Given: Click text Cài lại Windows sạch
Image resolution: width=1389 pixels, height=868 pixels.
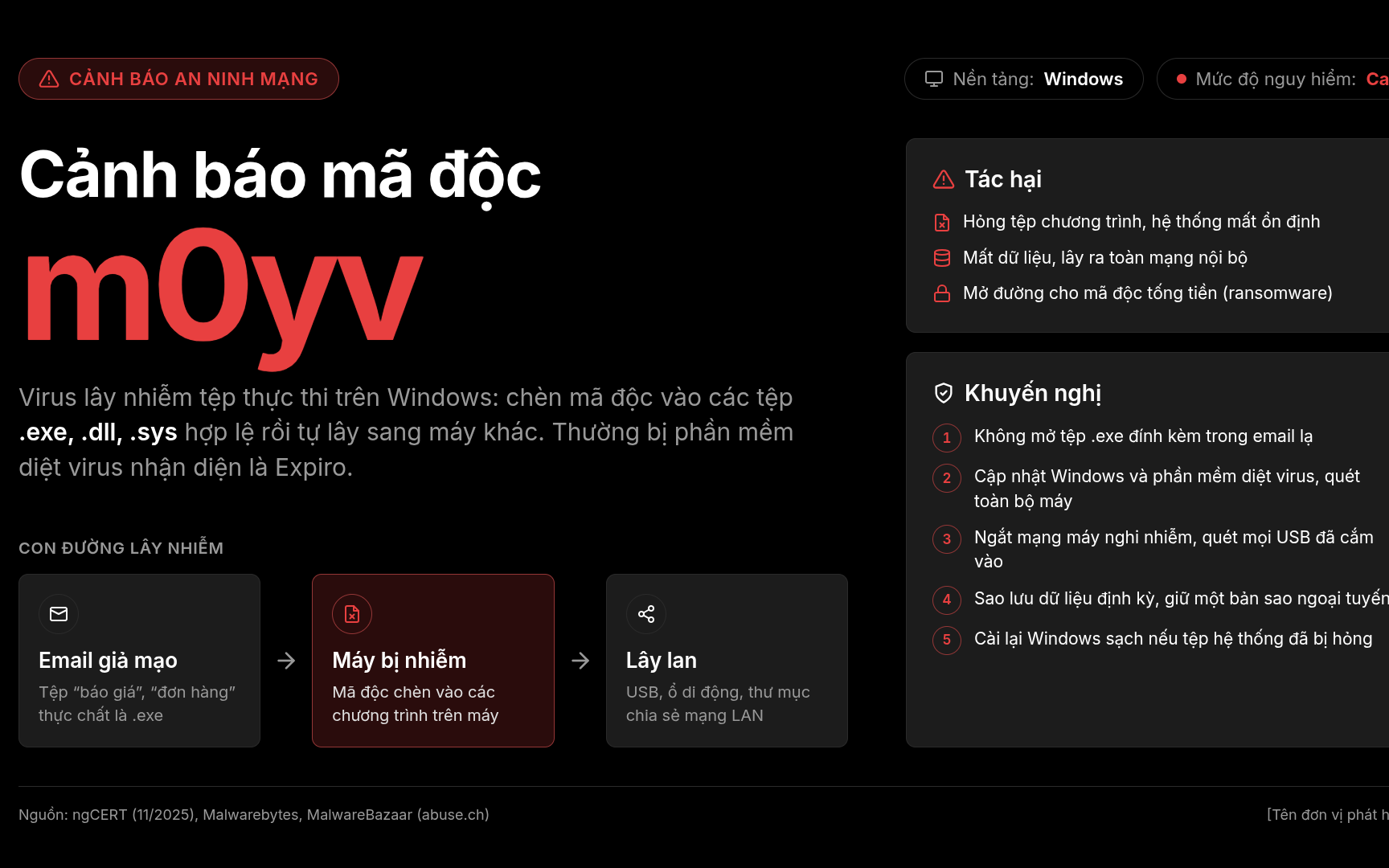Looking at the screenshot, I should [x=1174, y=639].
